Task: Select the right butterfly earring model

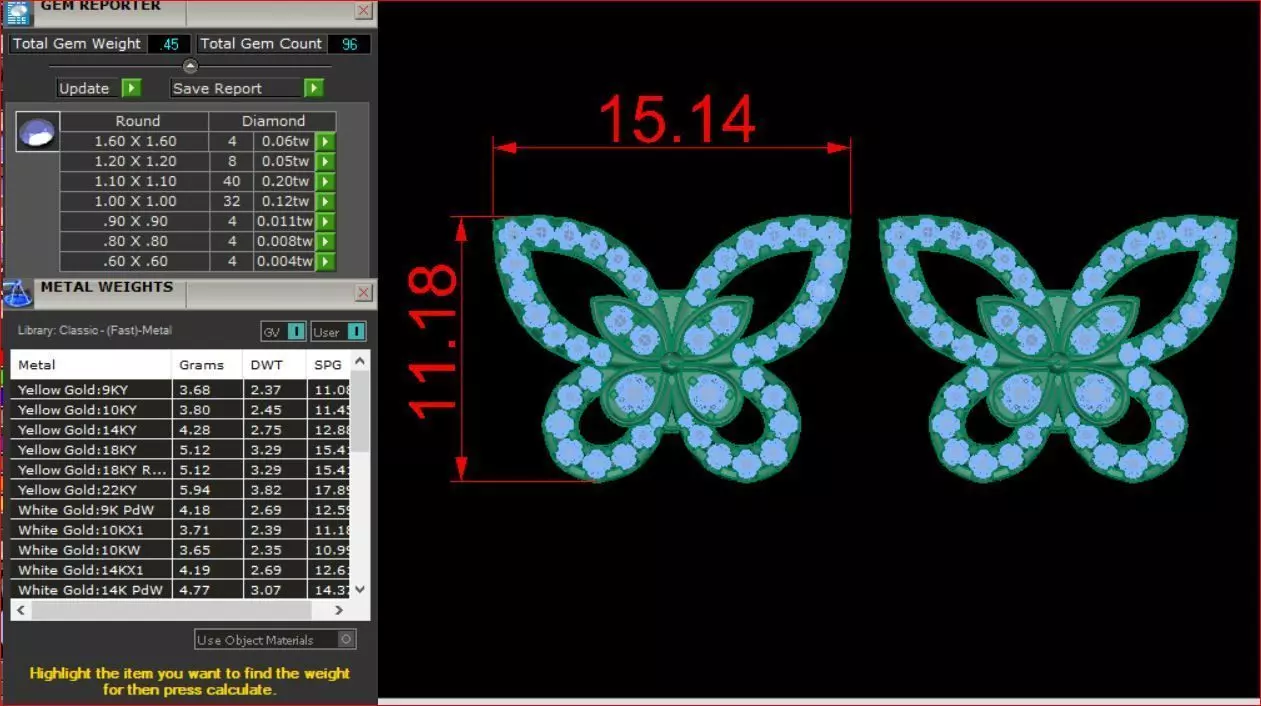Action: pyautogui.click(x=1058, y=348)
